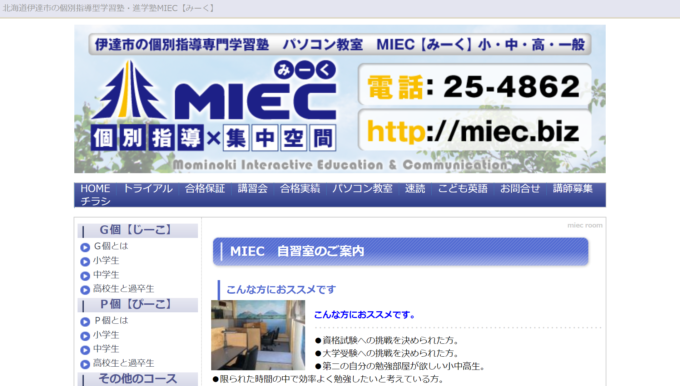Open お問合せ contact page
The height and width of the screenshot is (386, 680).
tap(520, 189)
